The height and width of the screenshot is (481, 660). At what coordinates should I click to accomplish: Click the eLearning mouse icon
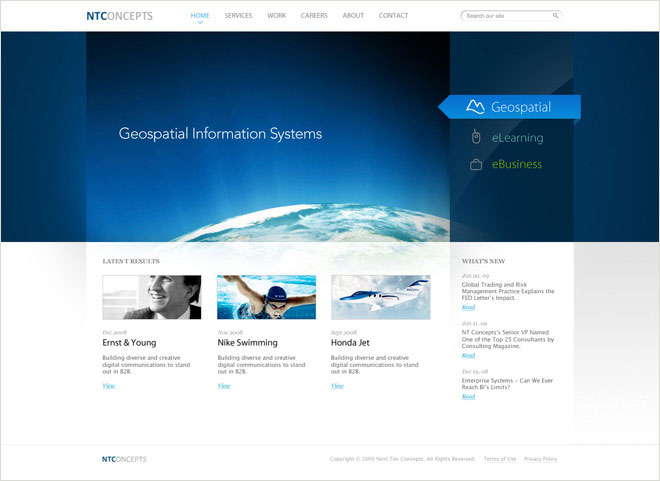pyautogui.click(x=476, y=137)
